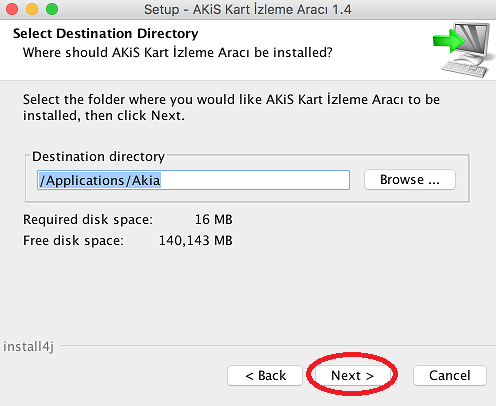Minimize the window using yellow button
496x406 pixels.
pos(32,9)
